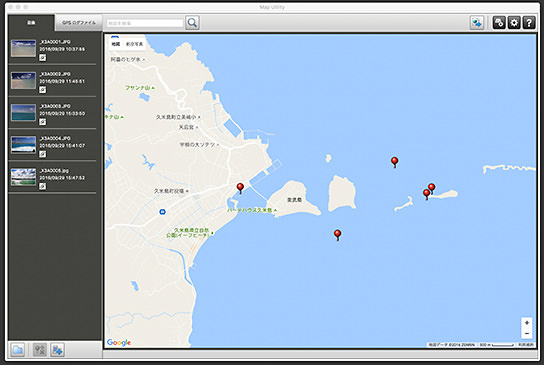Click the magnifier search button
The image size is (544, 365).
point(192,23)
